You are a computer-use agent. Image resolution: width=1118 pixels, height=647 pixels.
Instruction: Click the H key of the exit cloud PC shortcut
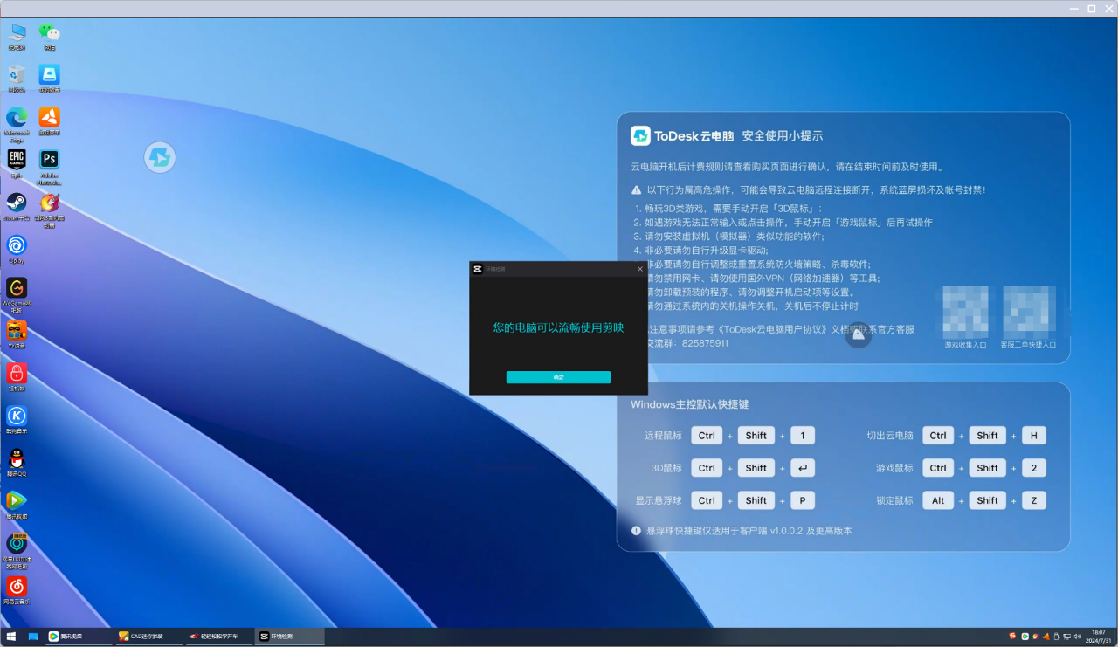(x=1034, y=435)
